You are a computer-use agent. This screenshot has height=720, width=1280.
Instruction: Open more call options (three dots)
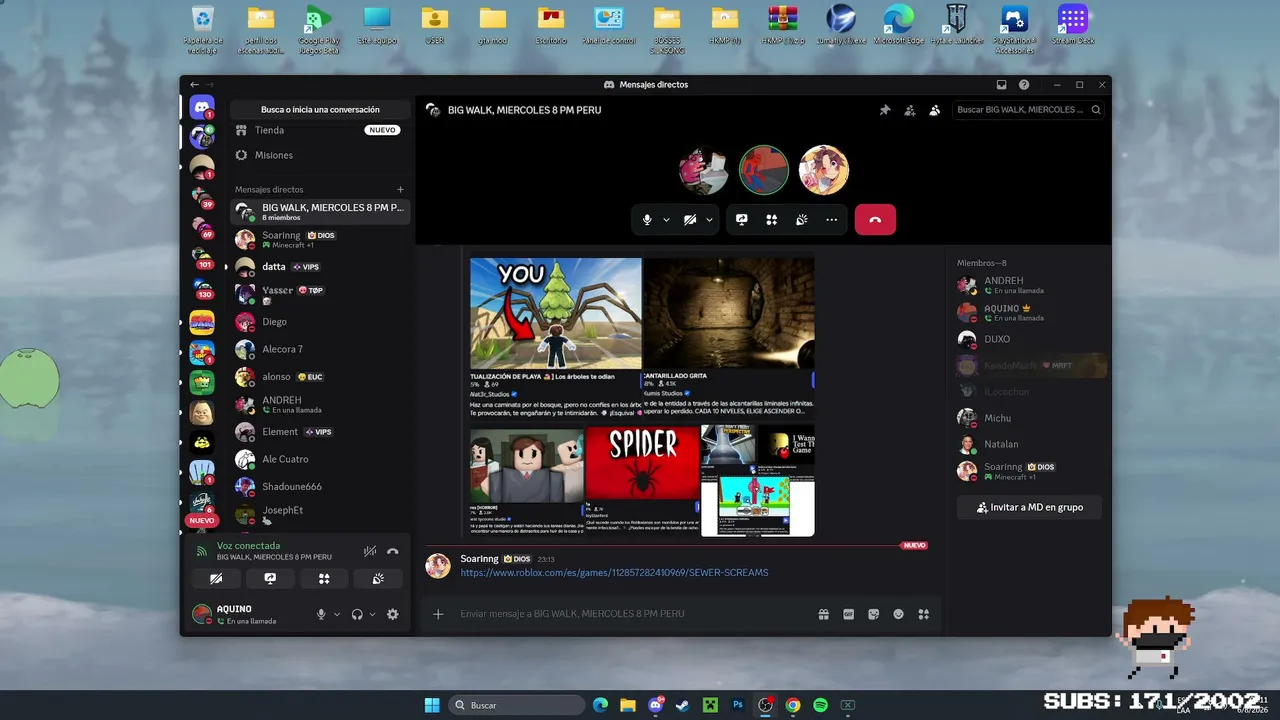[x=832, y=220]
